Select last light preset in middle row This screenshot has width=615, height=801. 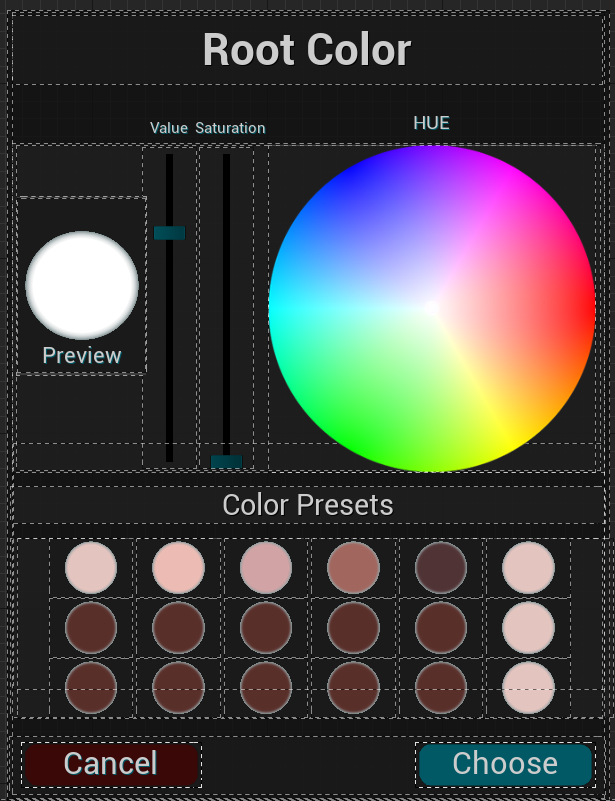[528, 628]
